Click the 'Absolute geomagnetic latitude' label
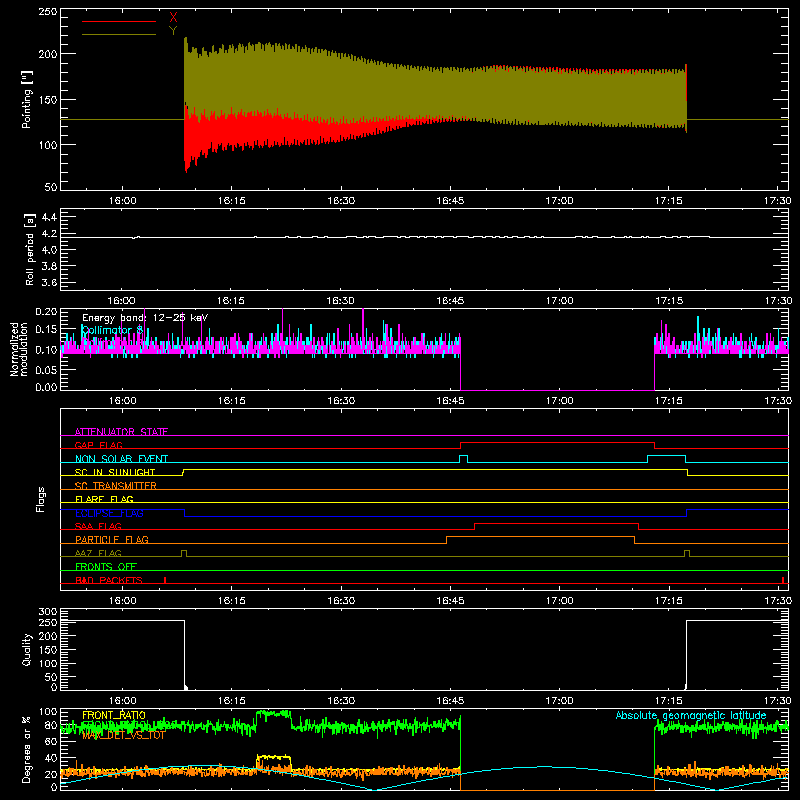The image size is (800, 800). pos(691,715)
